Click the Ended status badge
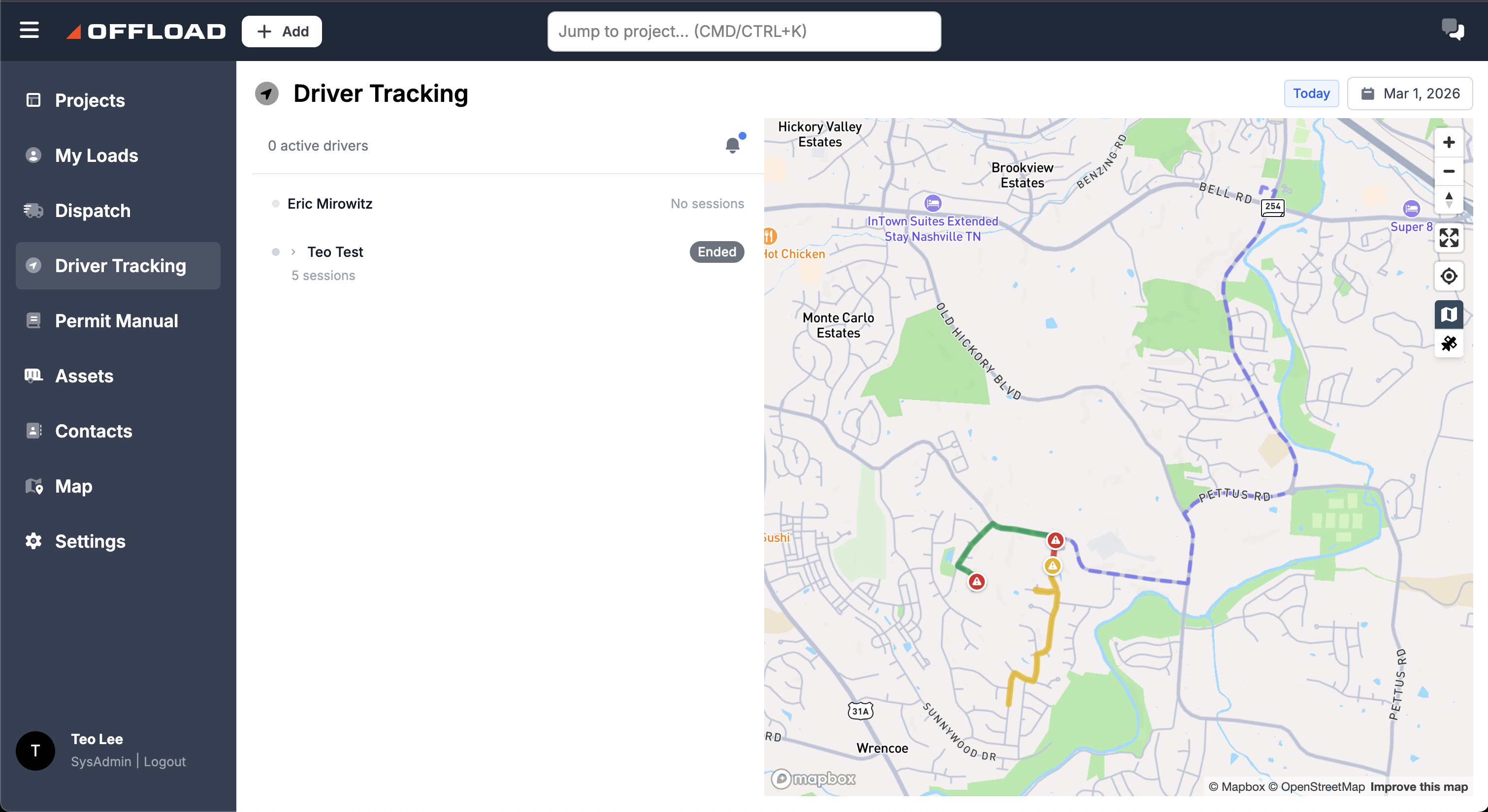The height and width of the screenshot is (812, 1488). tap(716, 252)
